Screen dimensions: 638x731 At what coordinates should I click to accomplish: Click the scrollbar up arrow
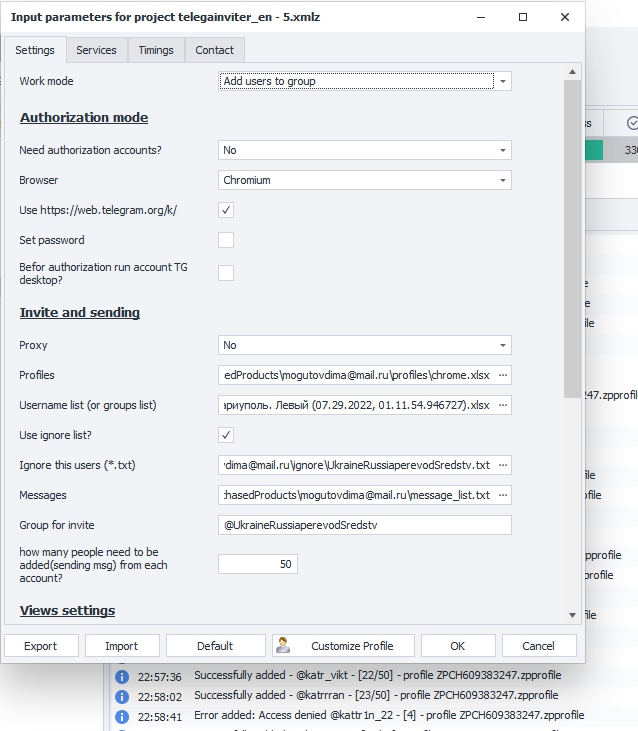pyautogui.click(x=572, y=72)
